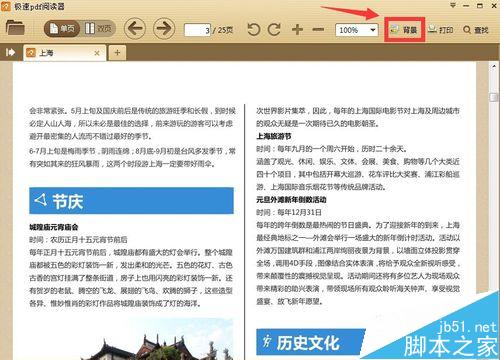Print document with 打印 button
500x360 pixels.
coord(441,30)
